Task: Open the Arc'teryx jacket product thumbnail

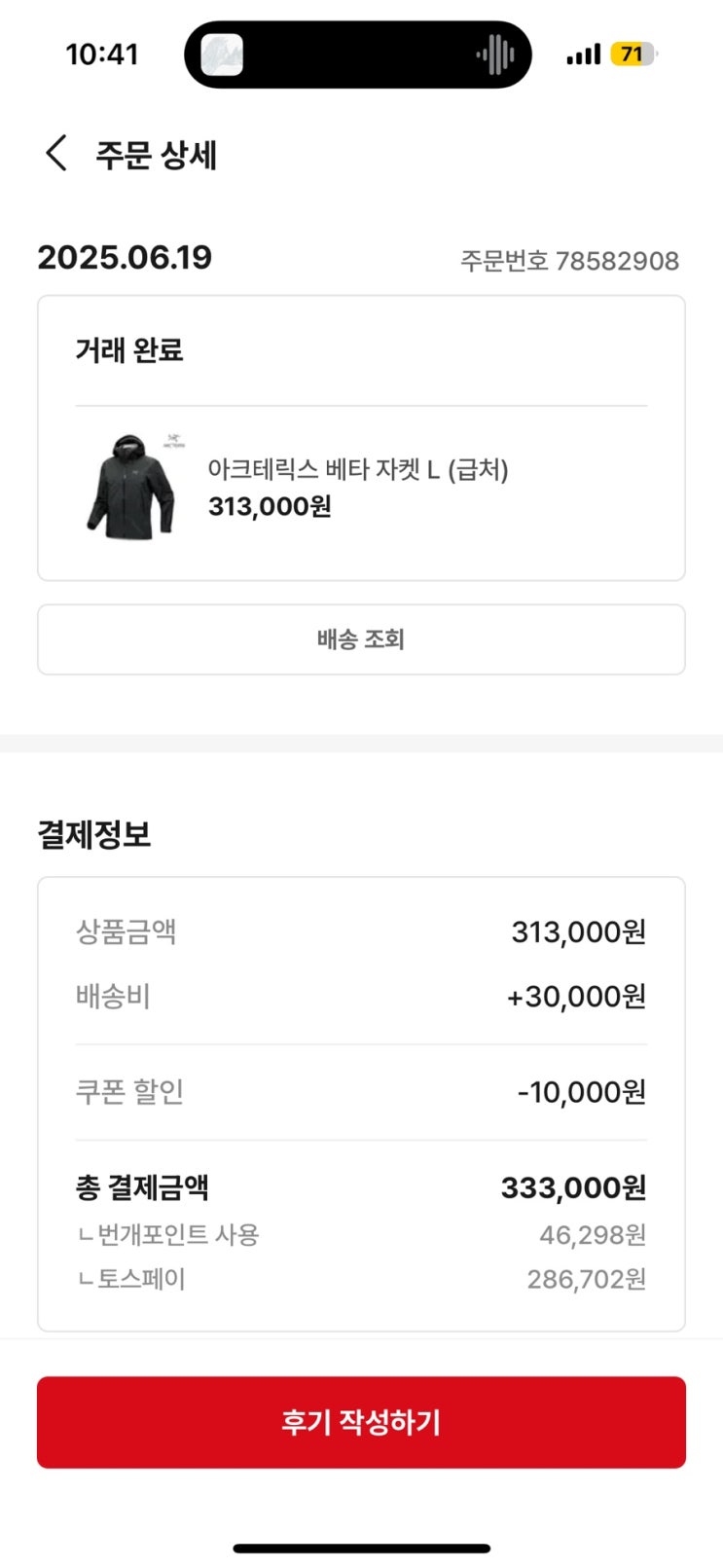Action: (134, 485)
